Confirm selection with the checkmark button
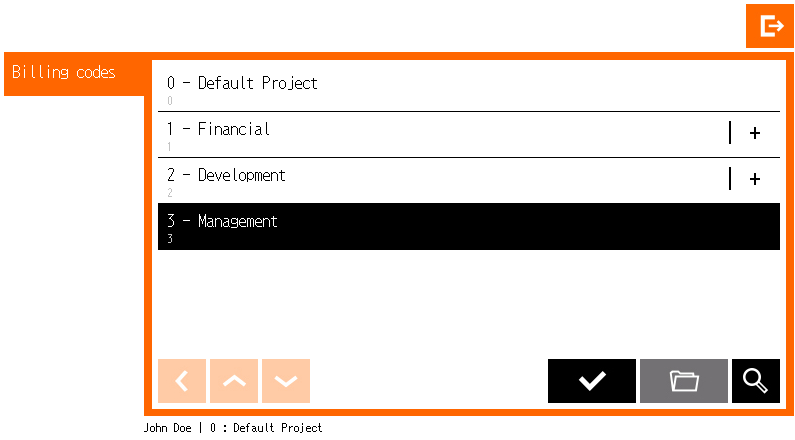 (x=591, y=381)
